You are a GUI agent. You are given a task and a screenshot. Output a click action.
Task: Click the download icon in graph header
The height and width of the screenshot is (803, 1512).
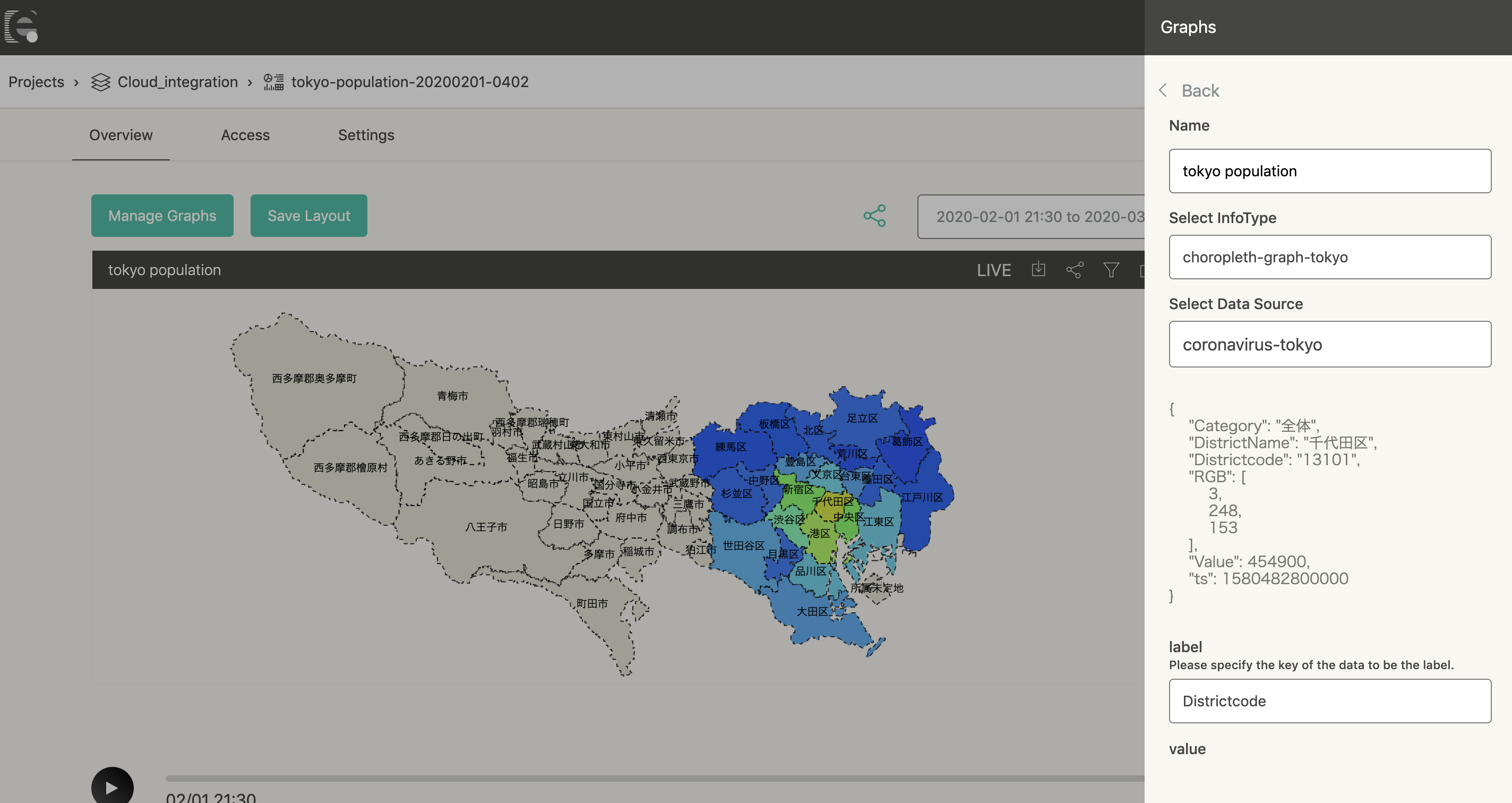1038,269
